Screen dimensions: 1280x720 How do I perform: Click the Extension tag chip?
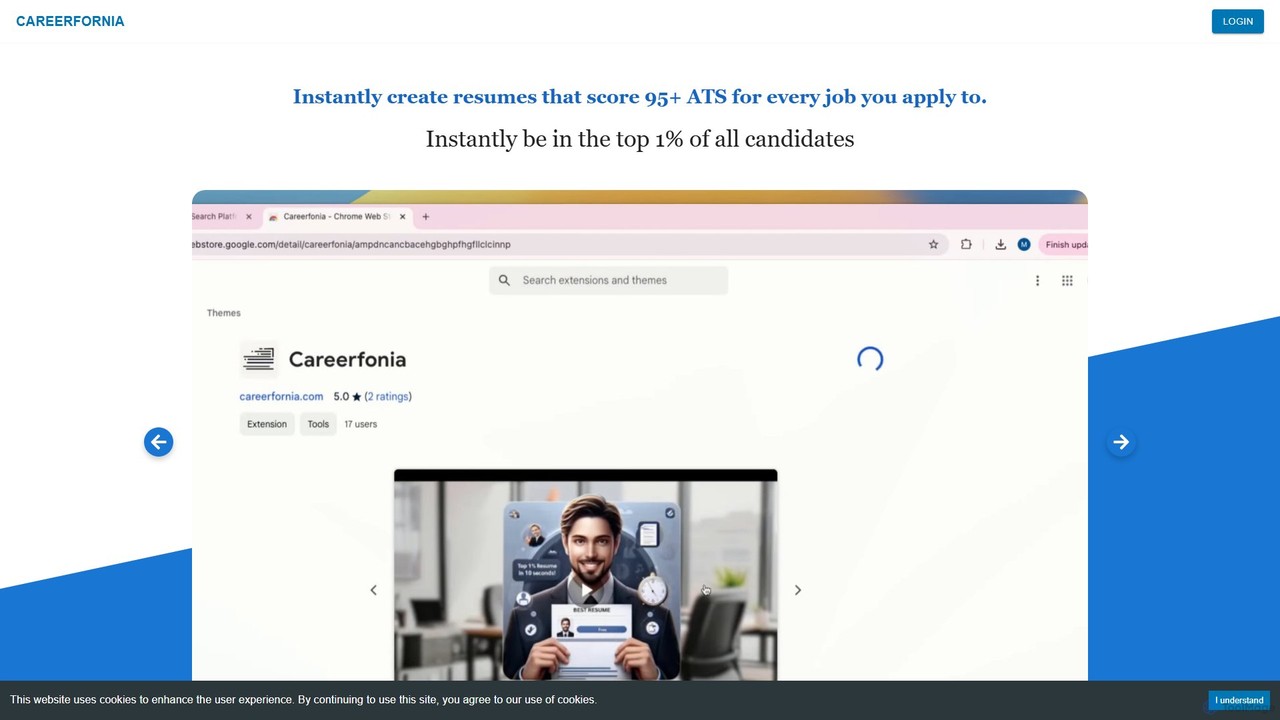point(267,424)
